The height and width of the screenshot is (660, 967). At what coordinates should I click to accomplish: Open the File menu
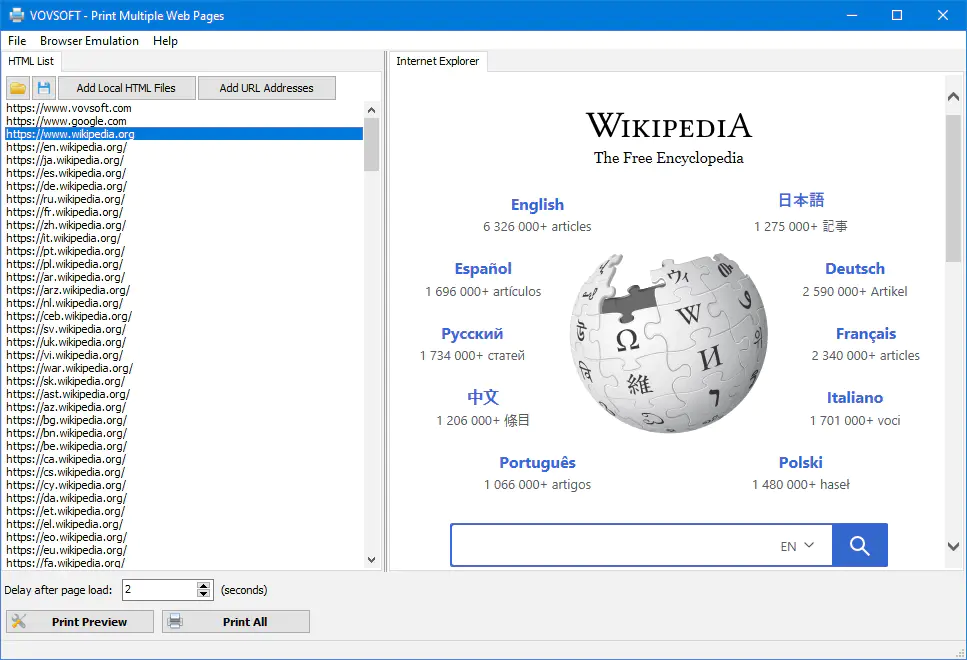click(16, 41)
